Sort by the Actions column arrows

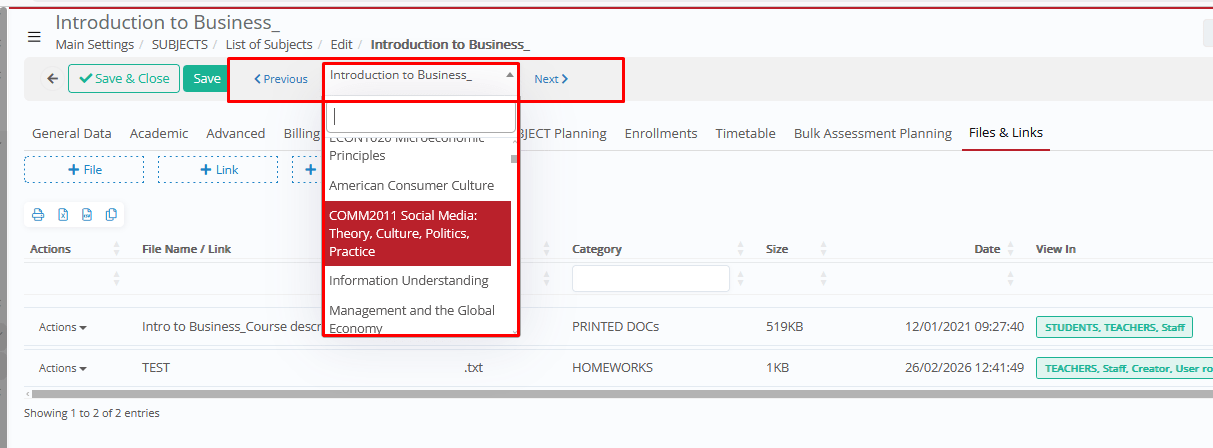[116, 249]
